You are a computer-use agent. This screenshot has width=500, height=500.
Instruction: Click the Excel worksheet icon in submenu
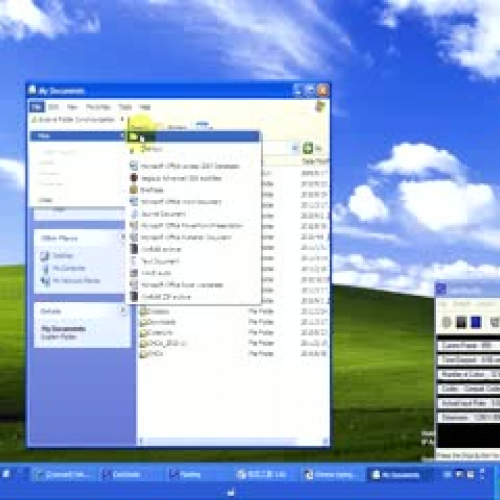click(x=134, y=285)
